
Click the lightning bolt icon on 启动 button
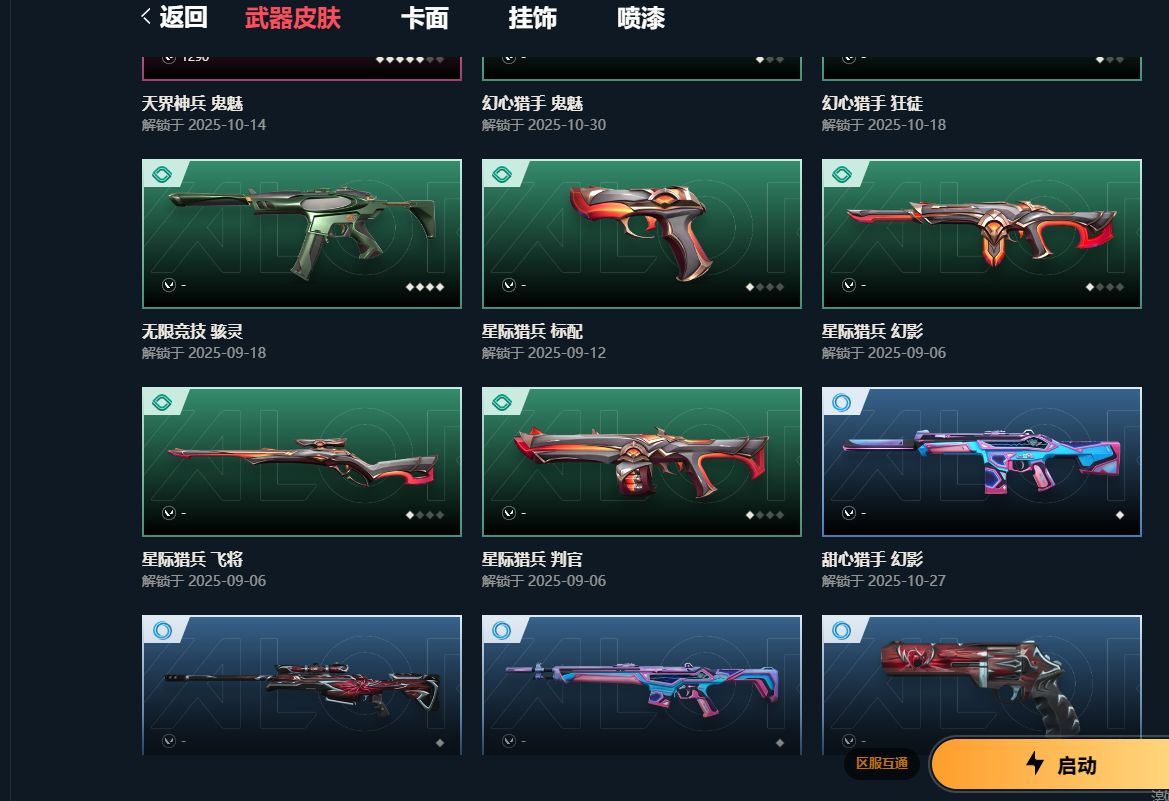1035,763
